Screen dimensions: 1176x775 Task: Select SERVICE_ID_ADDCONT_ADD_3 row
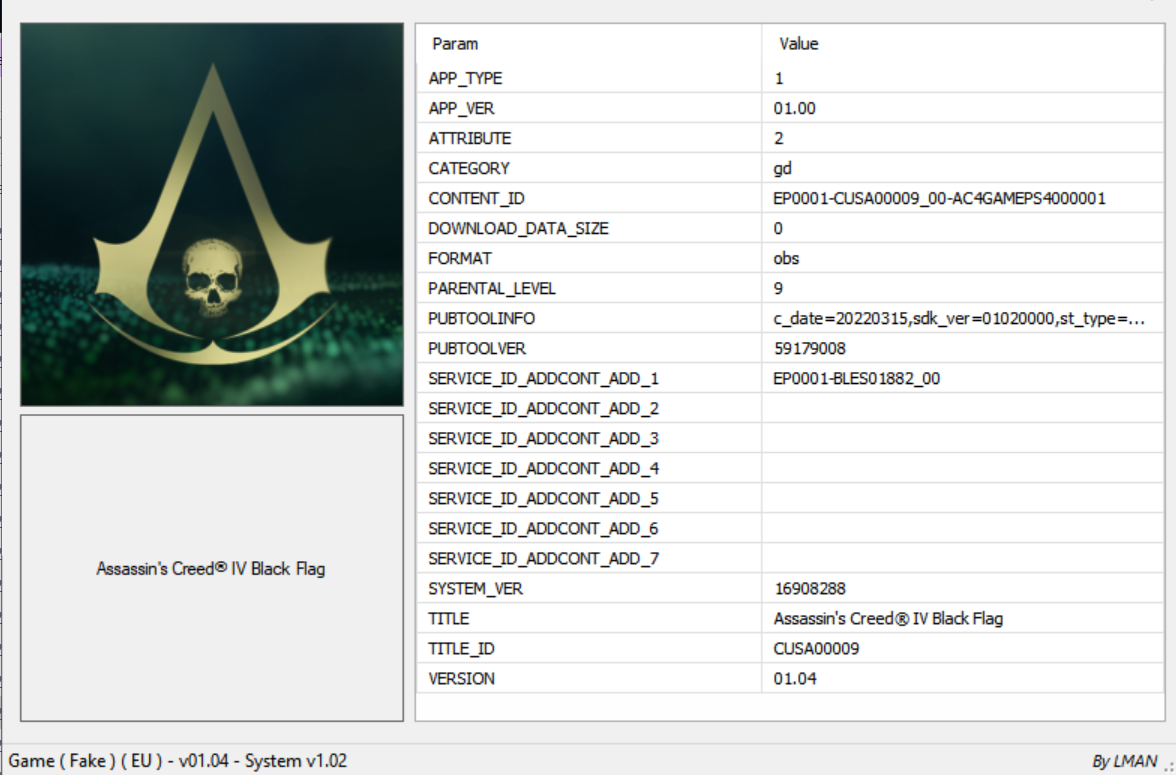point(790,438)
